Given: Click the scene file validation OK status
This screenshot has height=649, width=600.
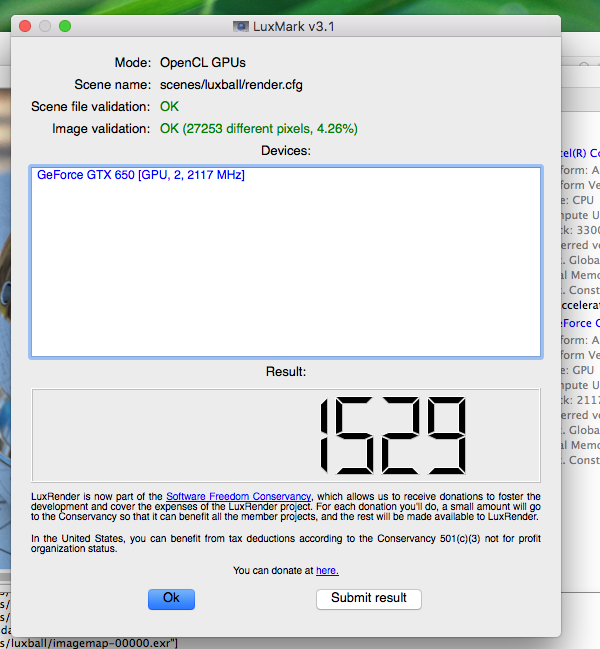Looking at the screenshot, I should click(169, 106).
